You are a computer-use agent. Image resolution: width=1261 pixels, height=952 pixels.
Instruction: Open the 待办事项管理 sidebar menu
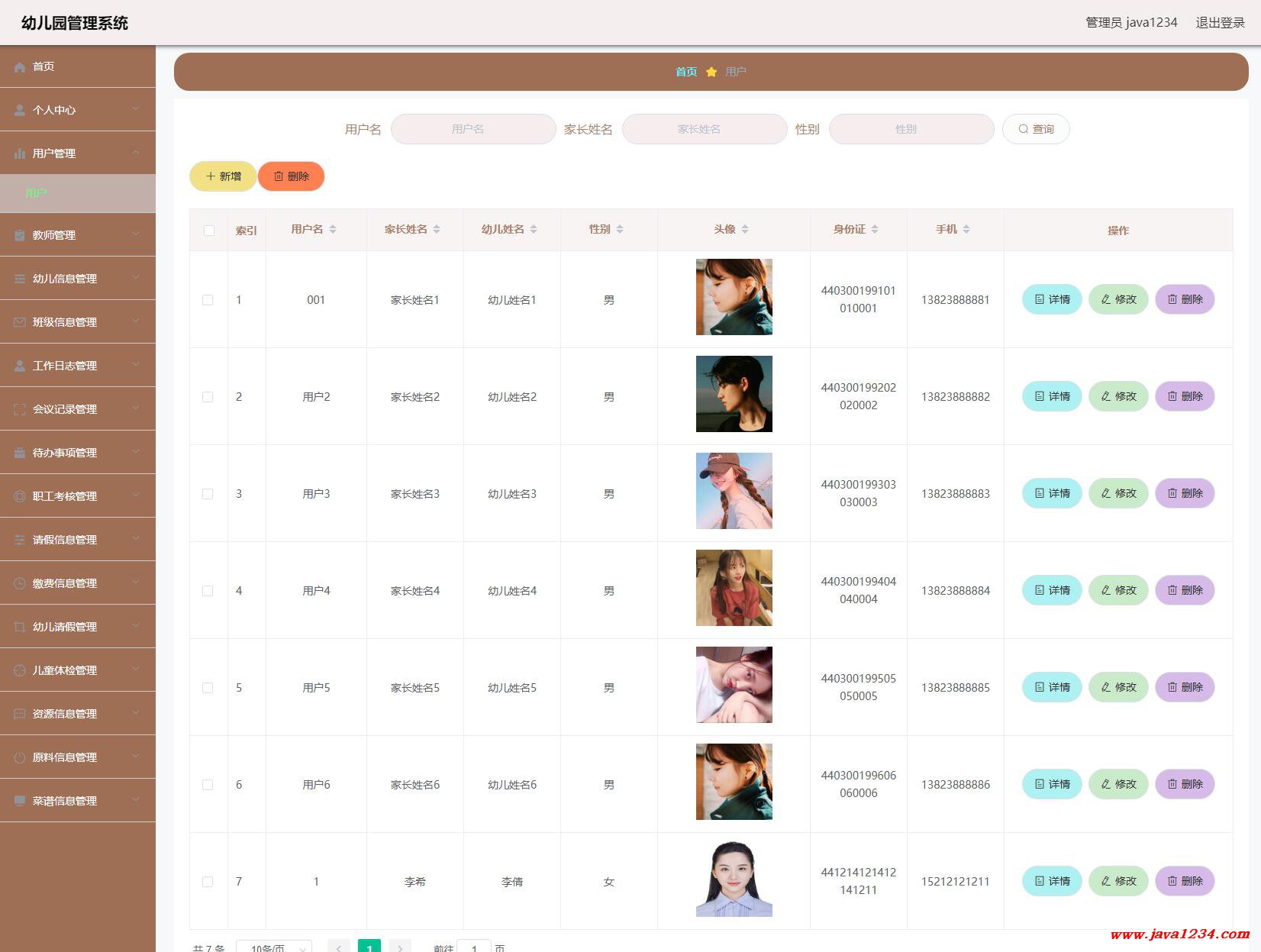[x=78, y=453]
